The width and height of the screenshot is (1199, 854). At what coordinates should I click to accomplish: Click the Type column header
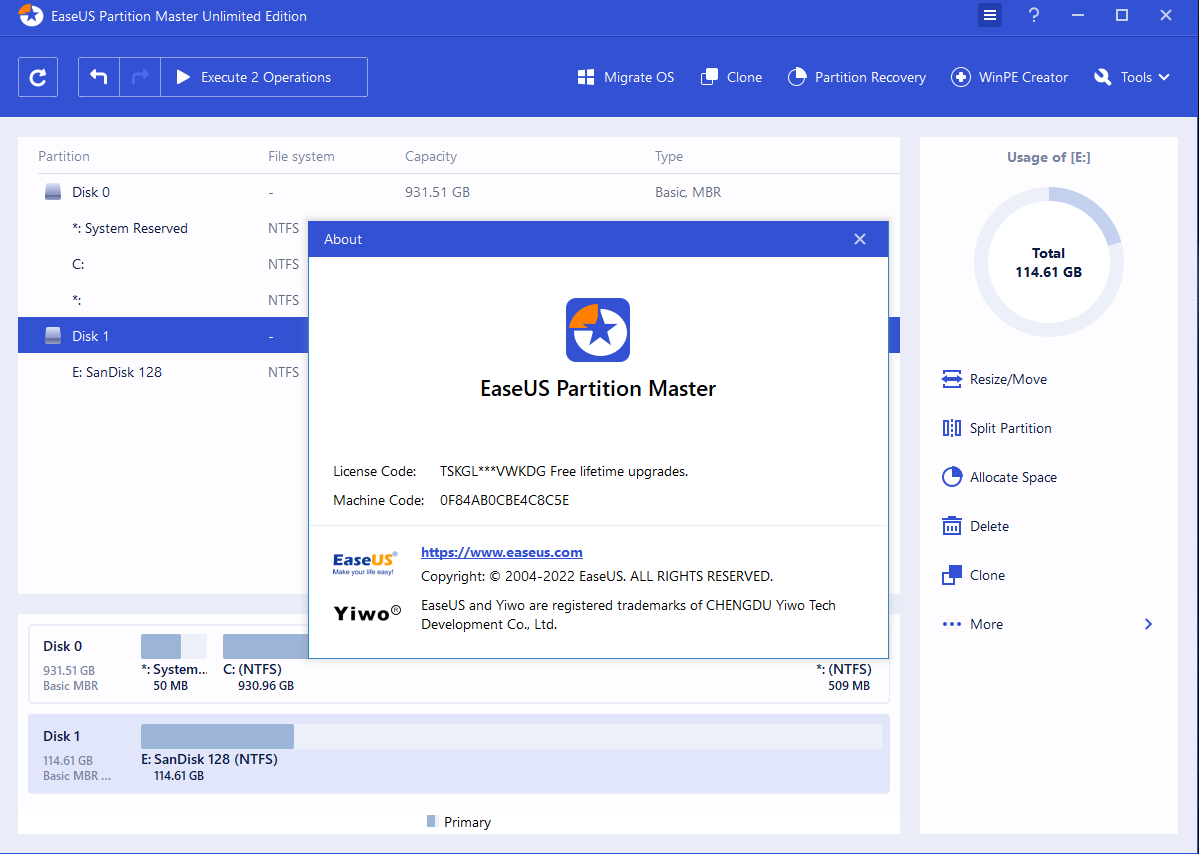tap(669, 156)
